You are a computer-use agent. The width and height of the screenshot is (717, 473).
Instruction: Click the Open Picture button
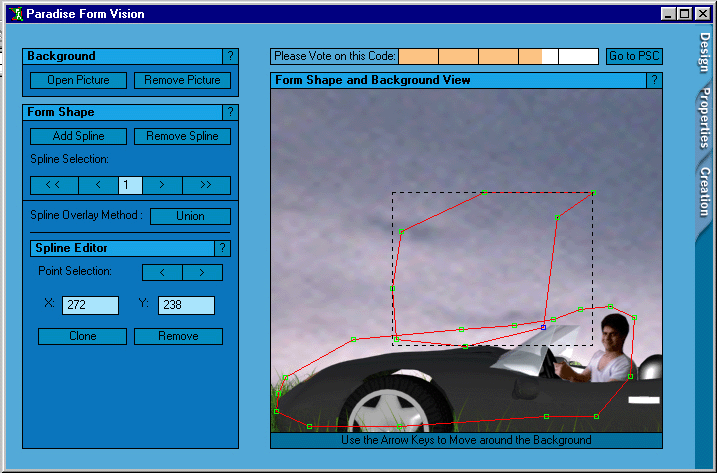pos(77,80)
